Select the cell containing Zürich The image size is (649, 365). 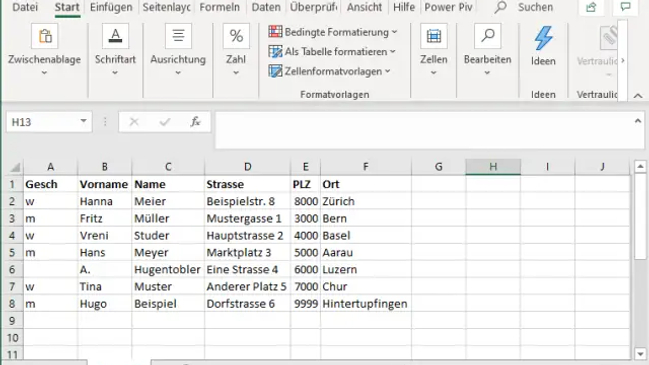[x=365, y=202]
